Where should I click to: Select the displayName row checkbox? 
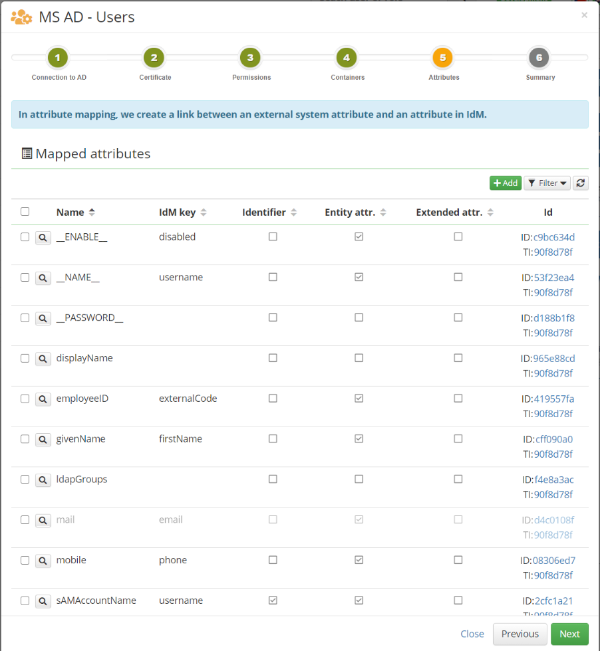[x=25, y=358]
